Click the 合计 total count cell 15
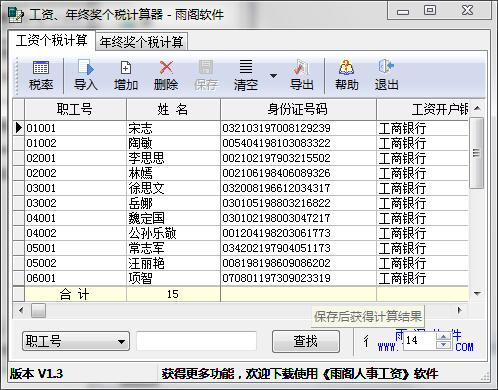This screenshot has width=498, height=390. click(x=173, y=294)
